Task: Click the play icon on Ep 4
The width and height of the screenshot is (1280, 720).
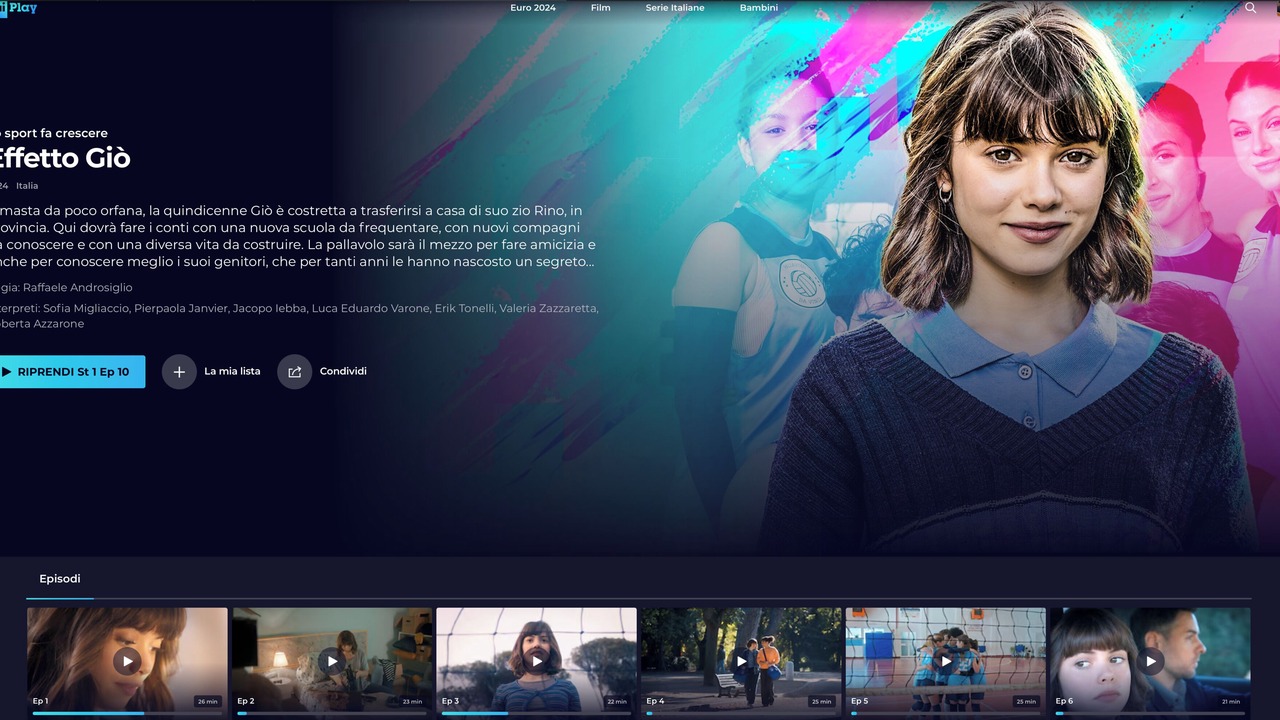Action: click(x=741, y=661)
